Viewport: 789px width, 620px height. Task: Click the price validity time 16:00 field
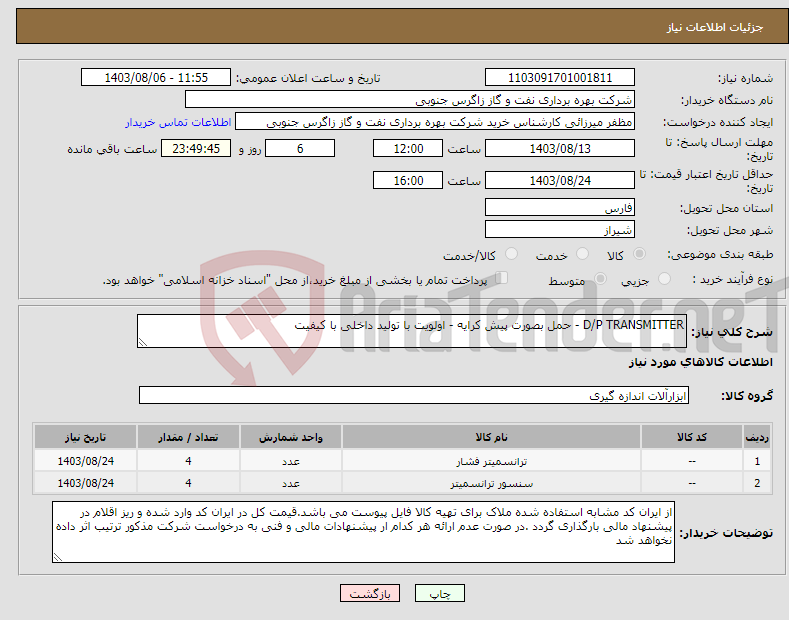[x=408, y=180]
